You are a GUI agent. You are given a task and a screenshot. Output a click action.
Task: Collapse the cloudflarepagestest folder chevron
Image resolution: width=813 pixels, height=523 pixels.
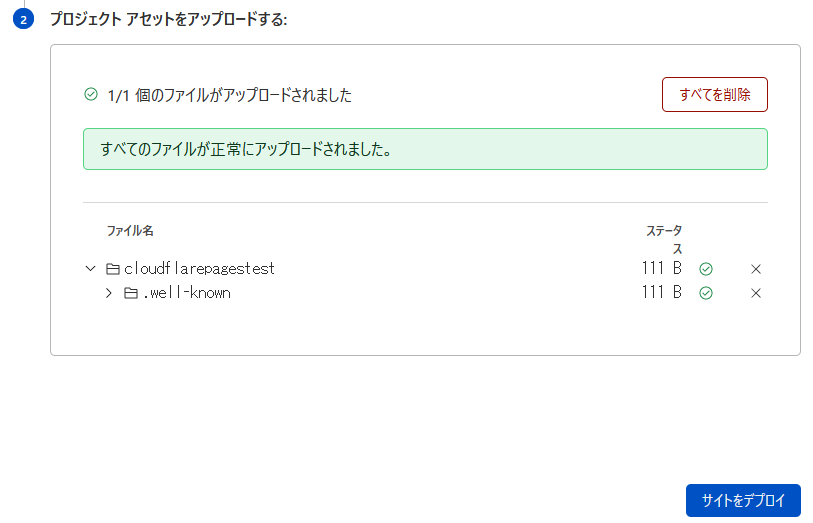pos(90,268)
